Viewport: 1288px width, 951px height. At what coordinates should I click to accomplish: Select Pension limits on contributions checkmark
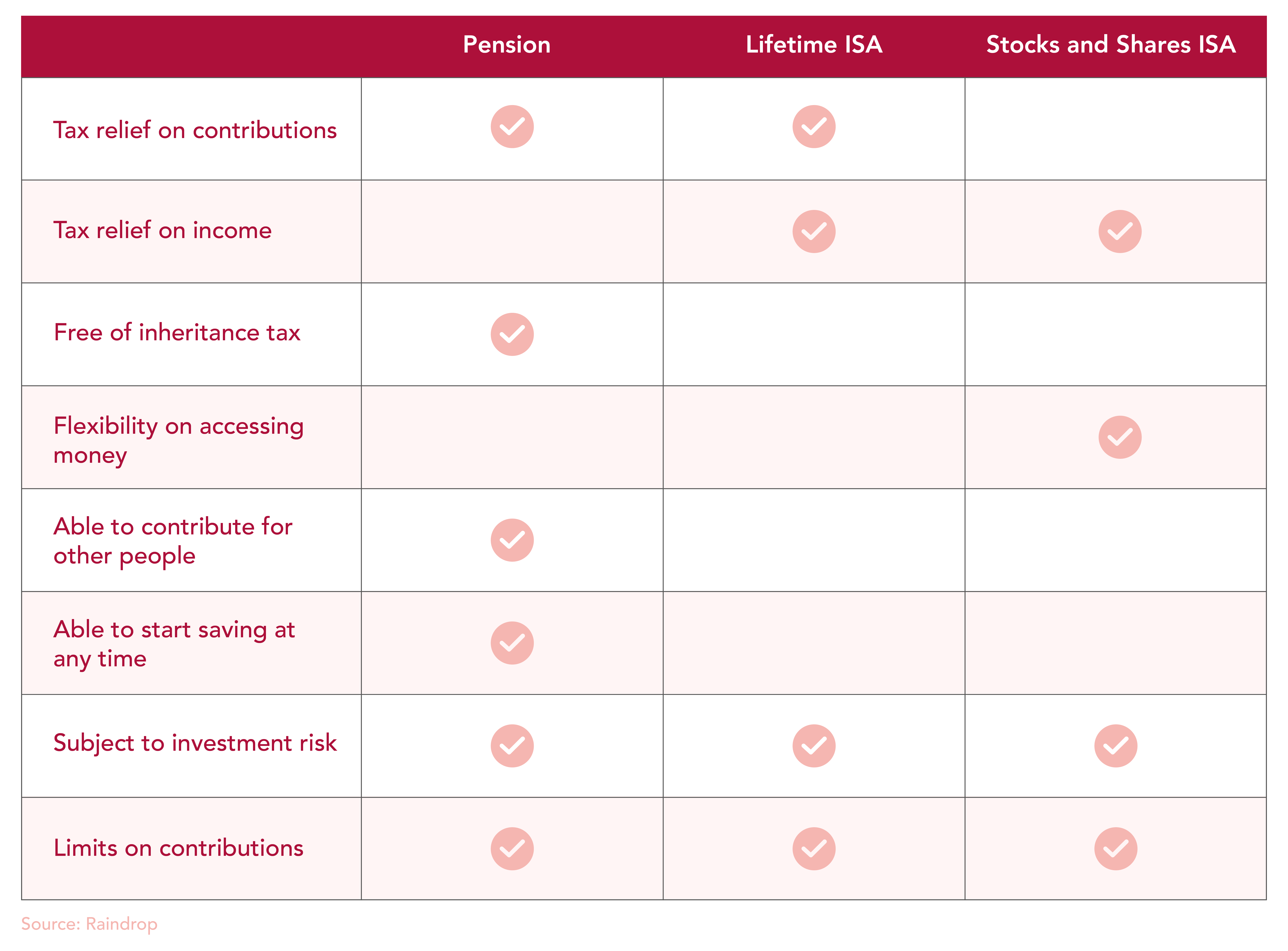click(512, 849)
